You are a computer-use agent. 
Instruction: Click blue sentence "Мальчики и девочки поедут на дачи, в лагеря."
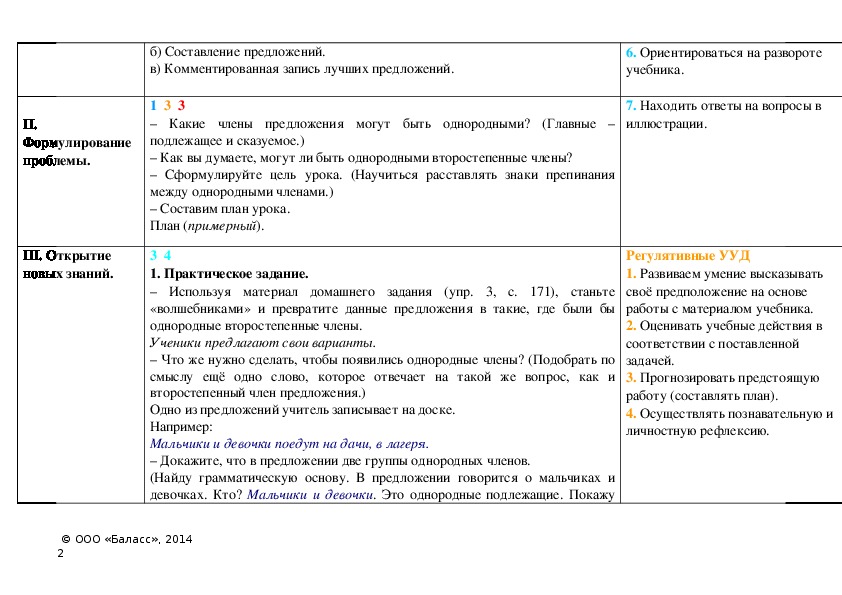coord(289,444)
